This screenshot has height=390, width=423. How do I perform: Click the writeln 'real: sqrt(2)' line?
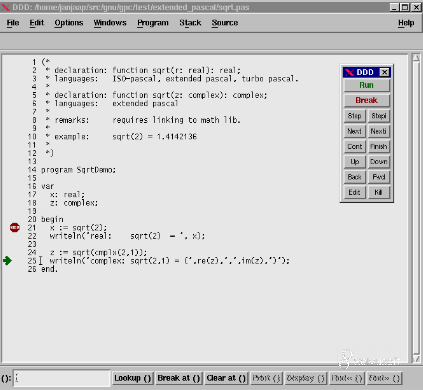[x=127, y=236]
